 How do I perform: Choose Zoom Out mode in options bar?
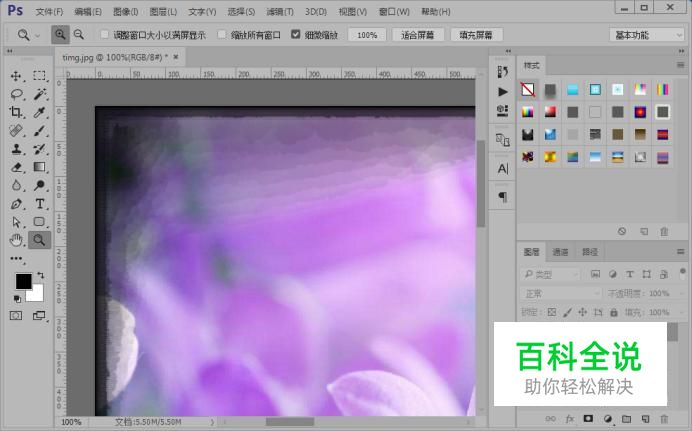click(x=79, y=34)
